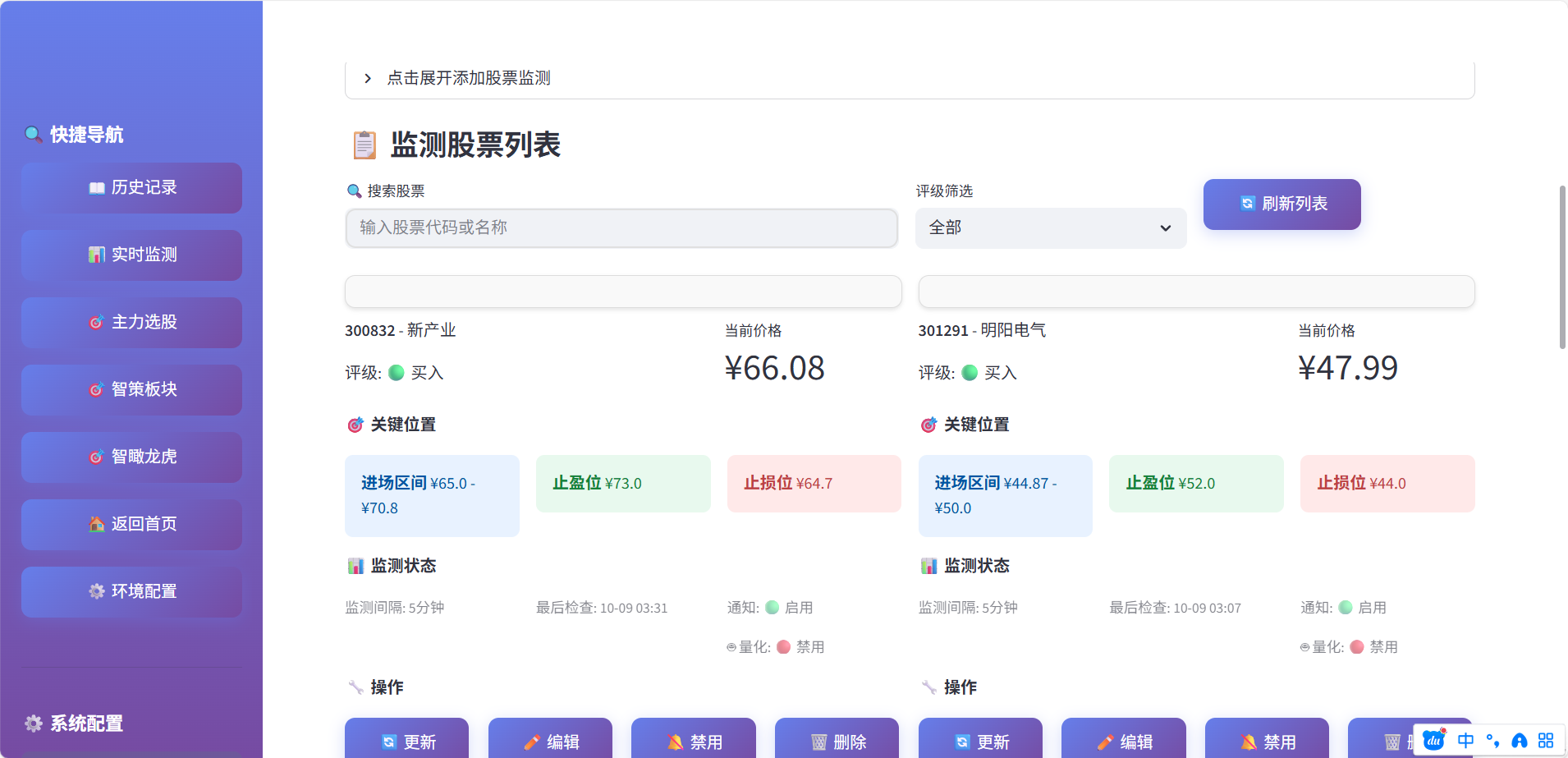Disable monitoring for 300832 with 禁用 button
Viewport: 1568px width, 758px height.
(x=693, y=741)
